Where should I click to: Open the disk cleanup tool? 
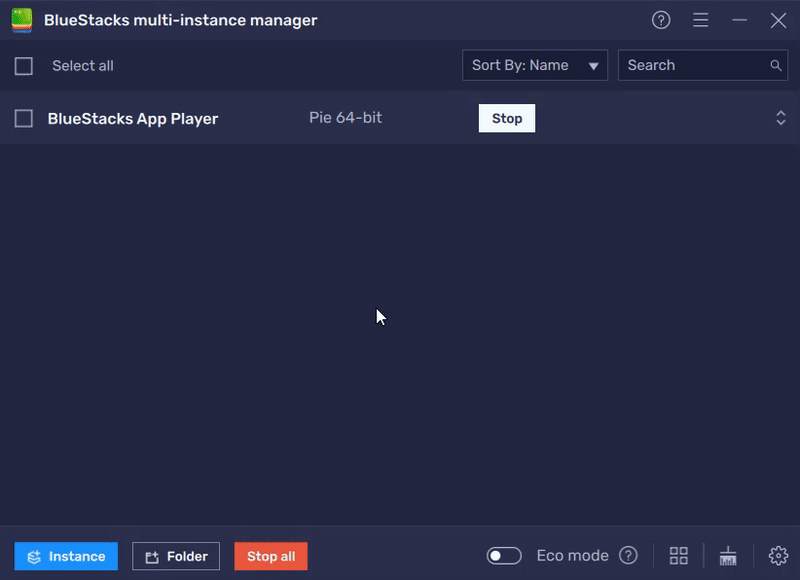728,555
